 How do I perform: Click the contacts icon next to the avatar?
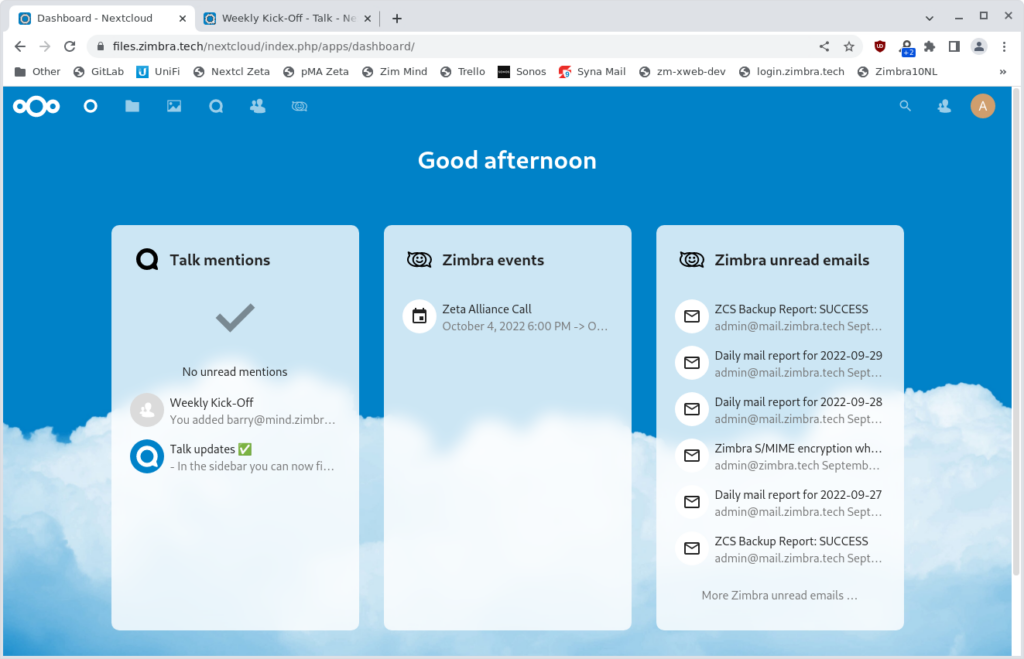click(x=944, y=106)
